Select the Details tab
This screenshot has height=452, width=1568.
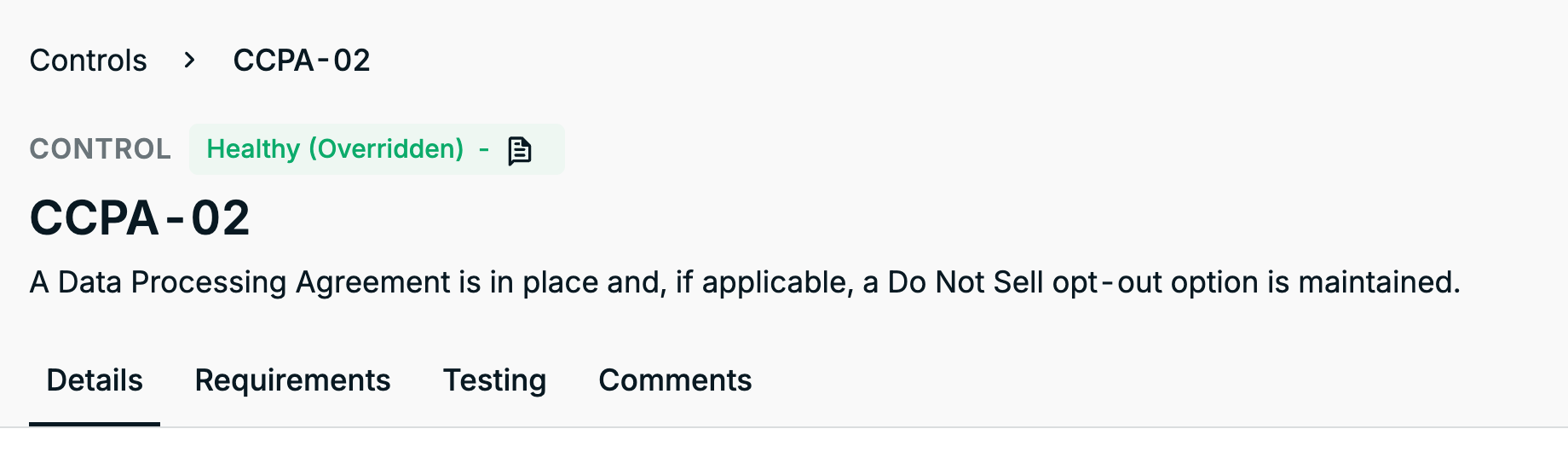tap(95, 380)
